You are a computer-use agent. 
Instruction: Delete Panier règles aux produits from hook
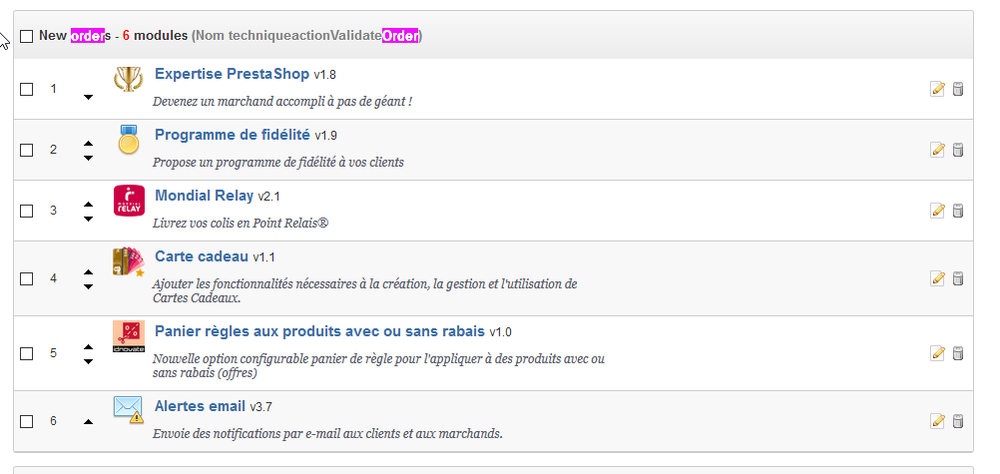coord(957,353)
